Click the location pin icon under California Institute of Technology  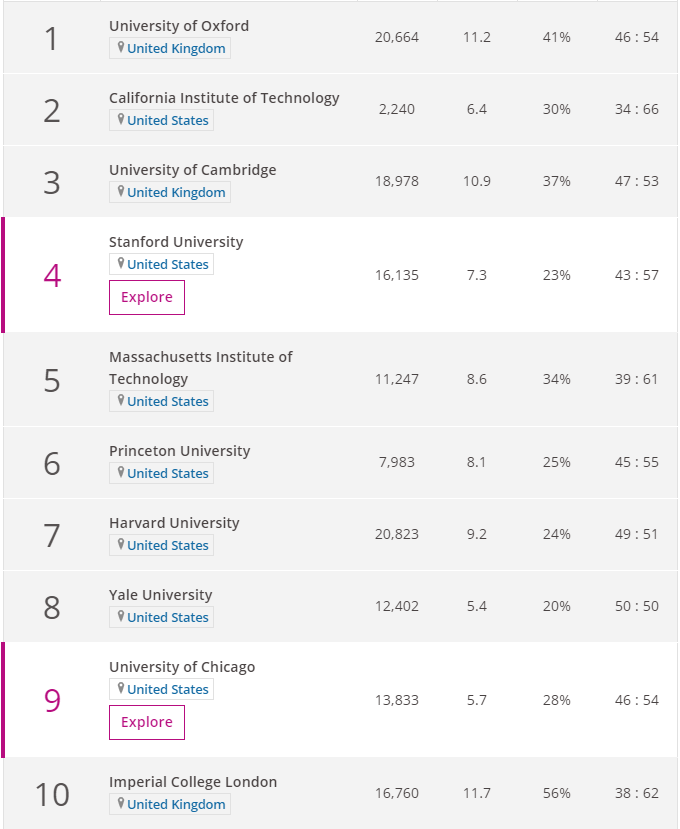pos(121,120)
